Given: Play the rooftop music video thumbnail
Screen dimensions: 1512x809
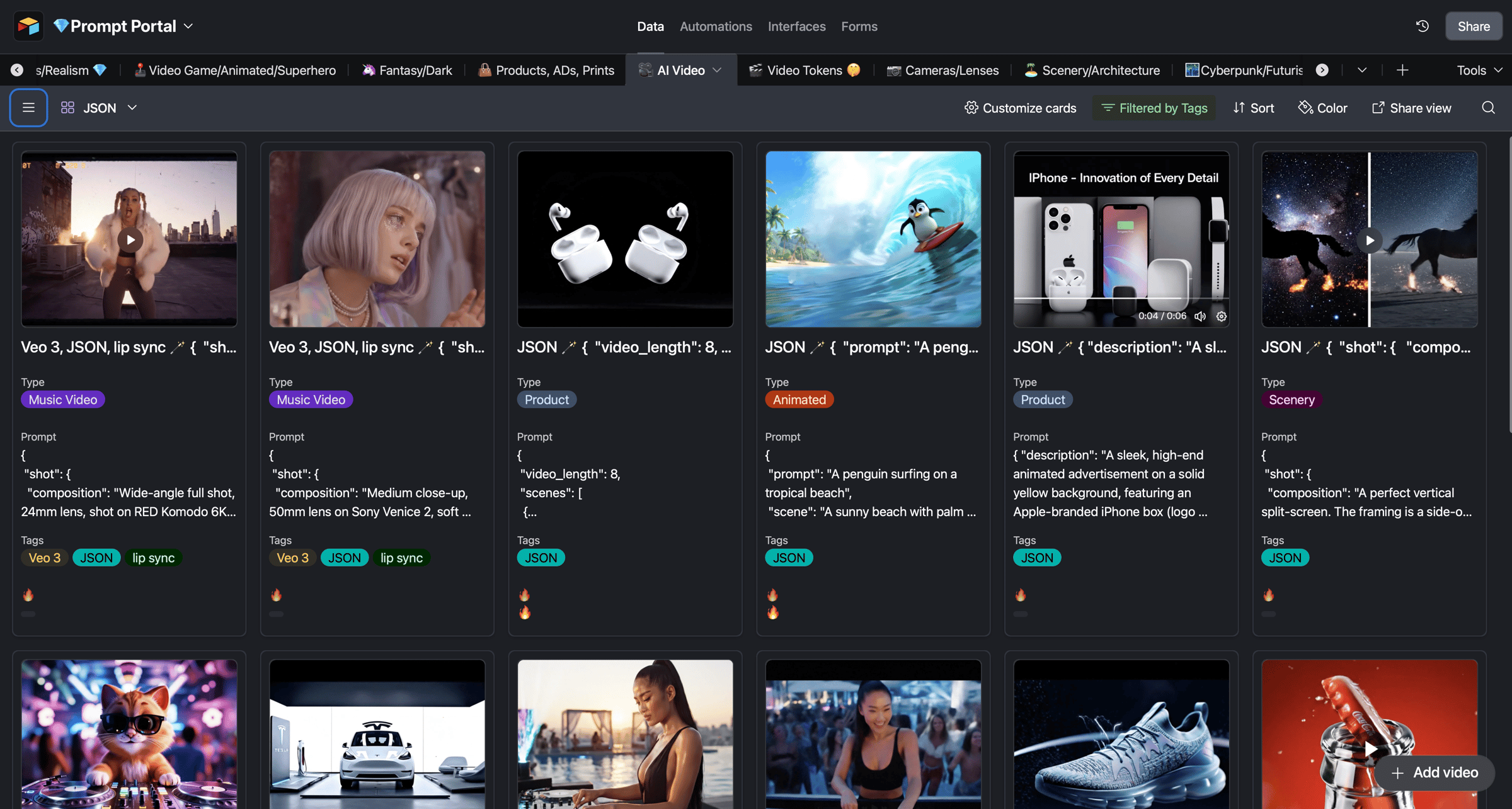Looking at the screenshot, I should click(130, 239).
